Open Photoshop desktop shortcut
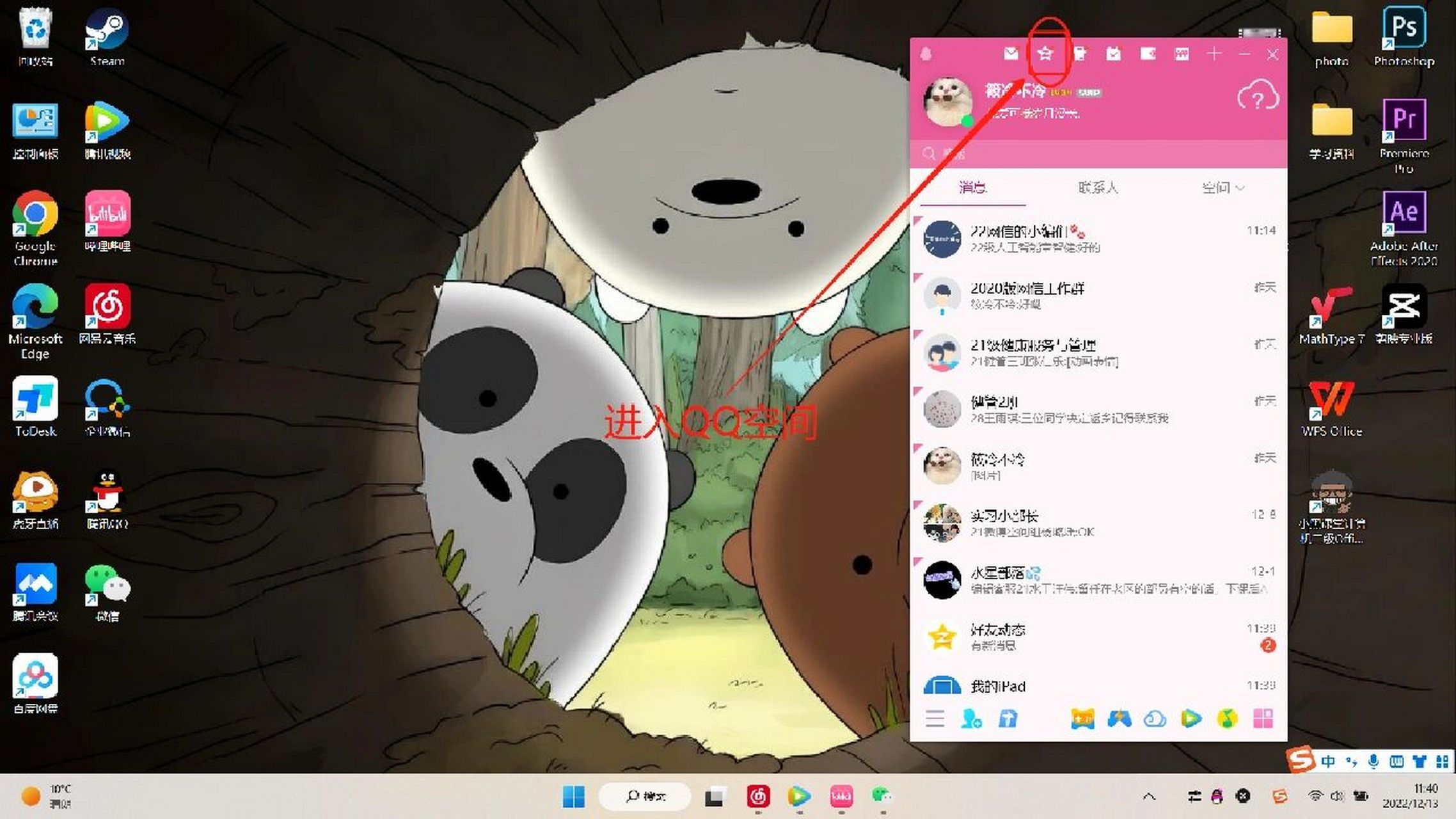The height and width of the screenshot is (819, 1456). 1404,36
